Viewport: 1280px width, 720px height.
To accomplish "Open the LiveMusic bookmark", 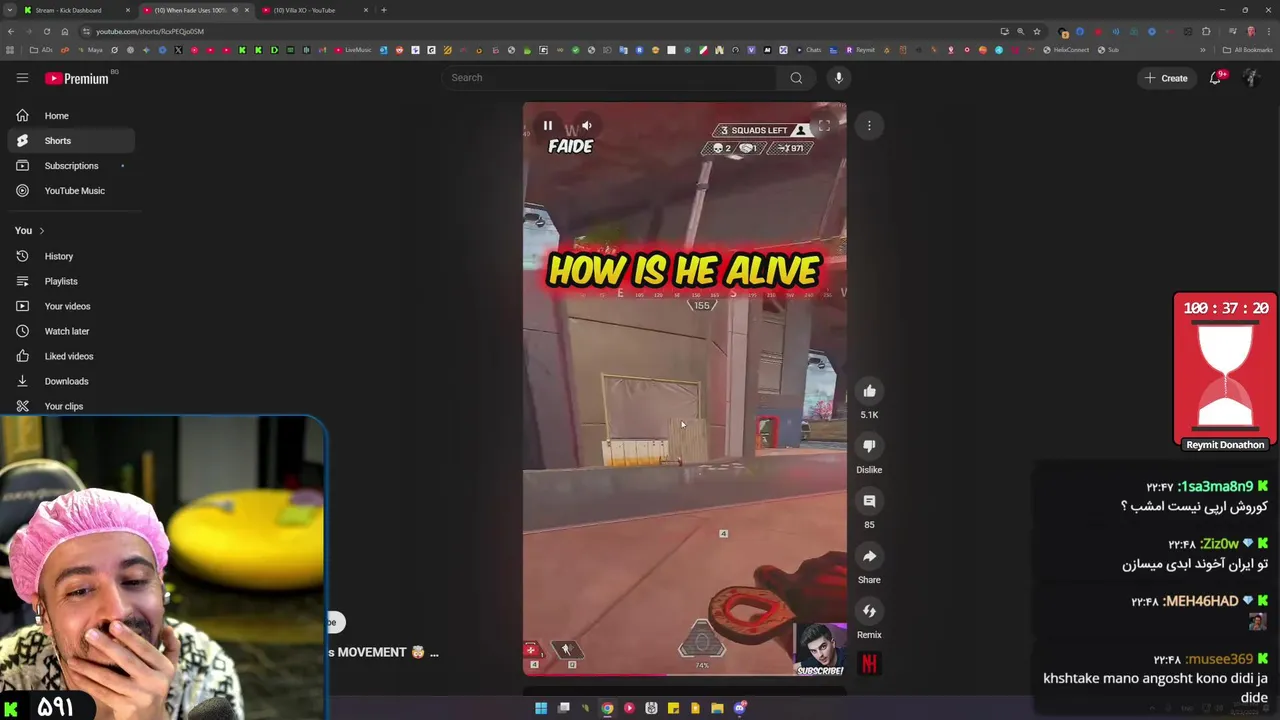I will click(x=354, y=50).
